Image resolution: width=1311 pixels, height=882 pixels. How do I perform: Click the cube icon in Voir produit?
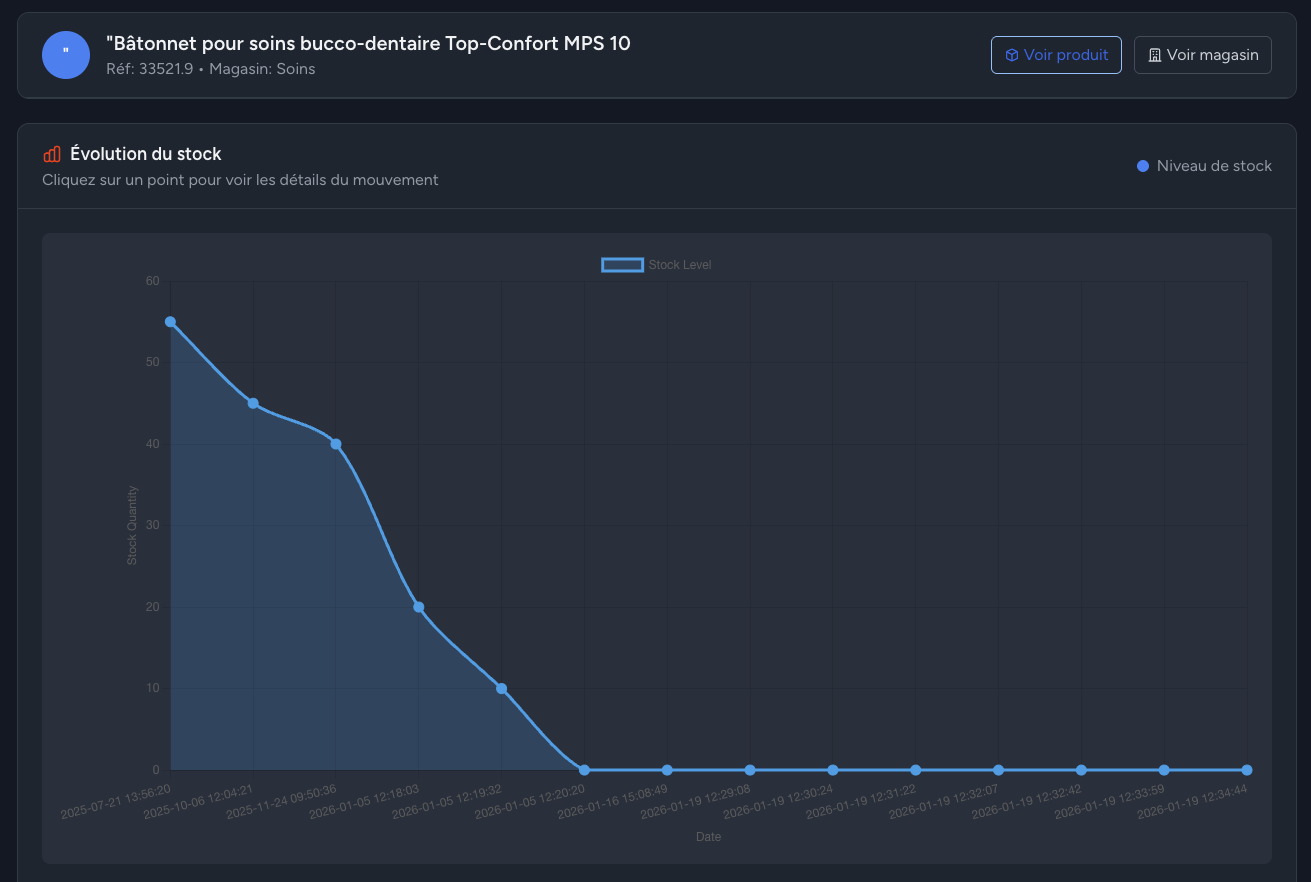[1011, 55]
